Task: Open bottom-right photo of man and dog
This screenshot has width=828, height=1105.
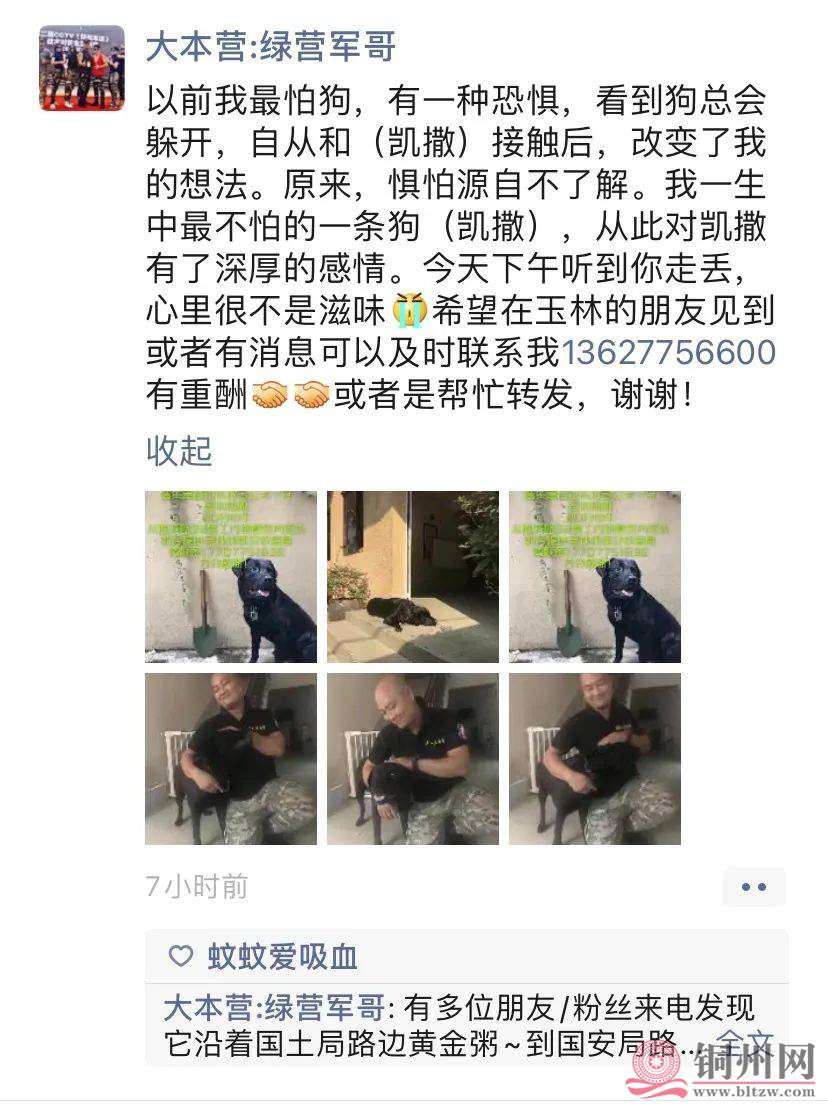Action: pyautogui.click(x=595, y=759)
